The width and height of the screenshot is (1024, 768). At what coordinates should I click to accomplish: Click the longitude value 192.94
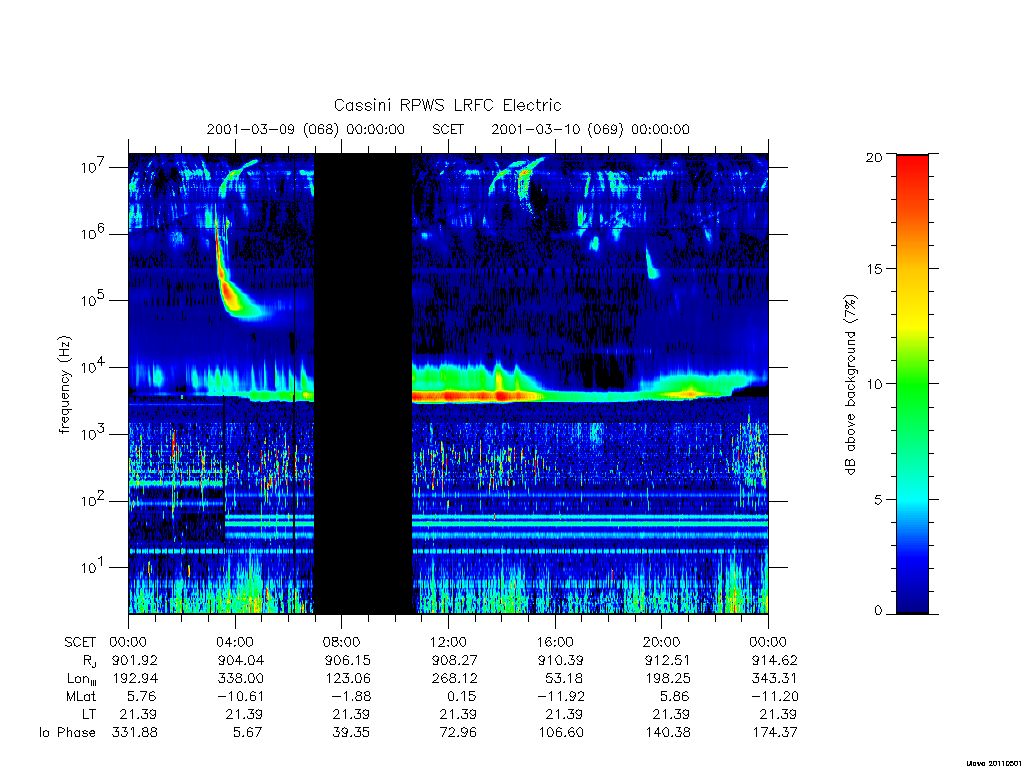click(x=135, y=679)
